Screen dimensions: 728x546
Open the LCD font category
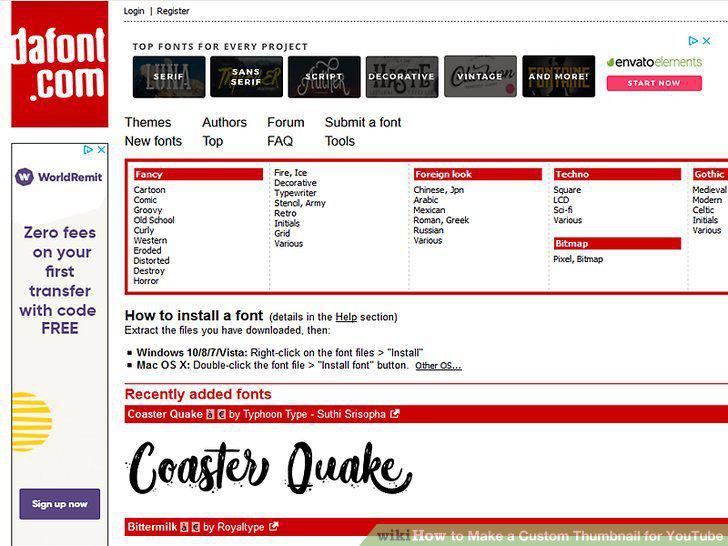click(561, 200)
